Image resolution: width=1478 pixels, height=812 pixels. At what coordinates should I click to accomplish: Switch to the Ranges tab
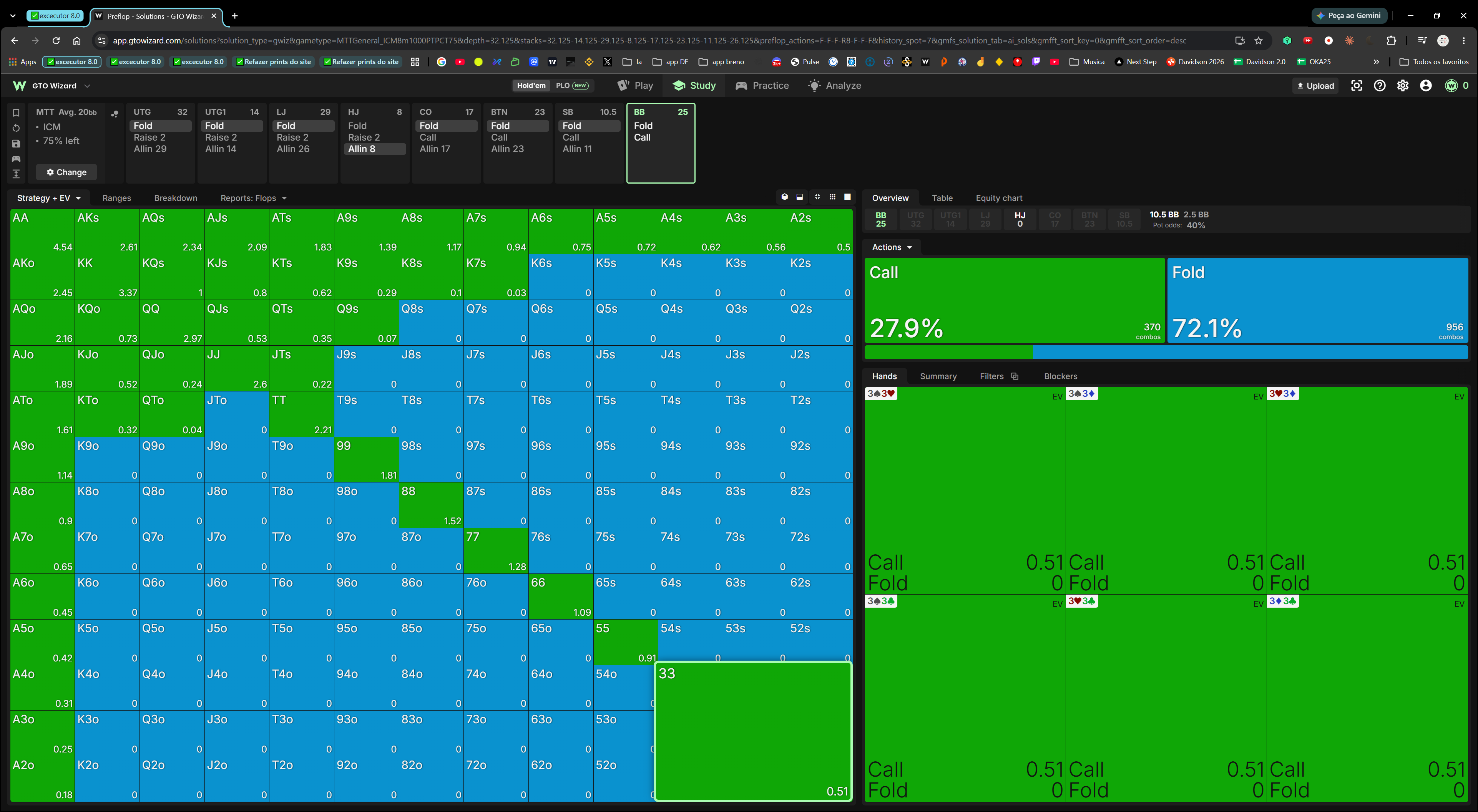point(116,198)
